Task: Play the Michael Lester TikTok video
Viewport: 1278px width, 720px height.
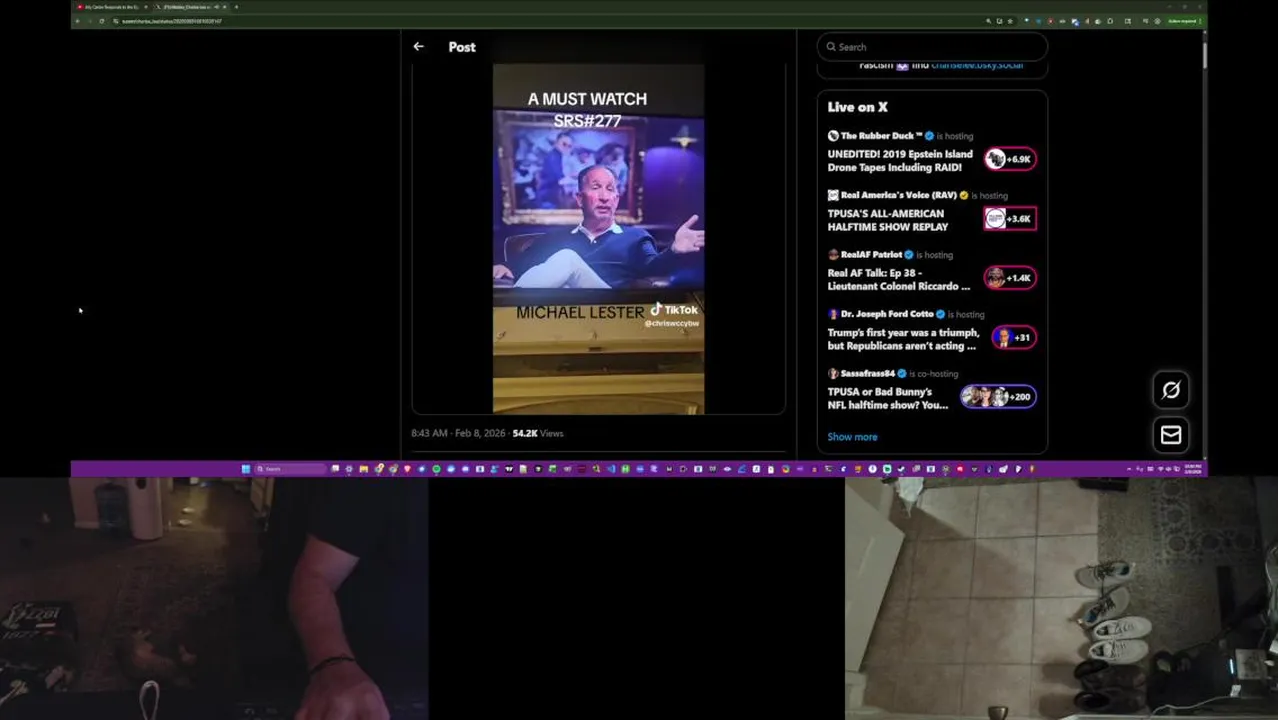Action: (598, 239)
